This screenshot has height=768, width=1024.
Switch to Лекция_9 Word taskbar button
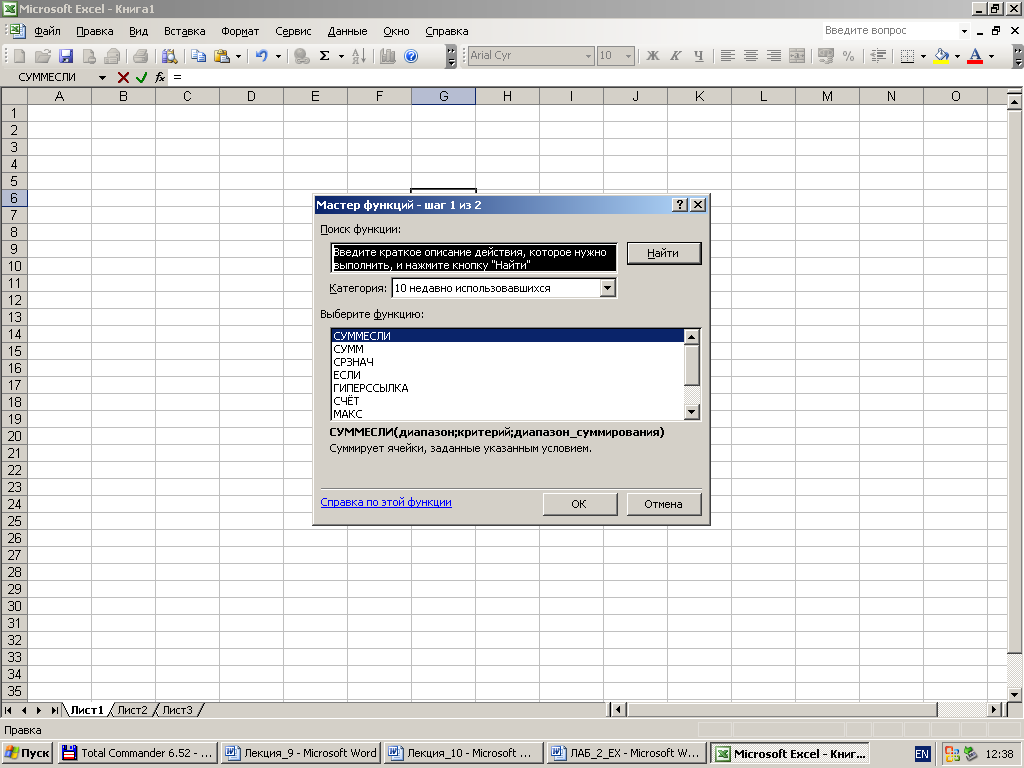tap(300, 753)
